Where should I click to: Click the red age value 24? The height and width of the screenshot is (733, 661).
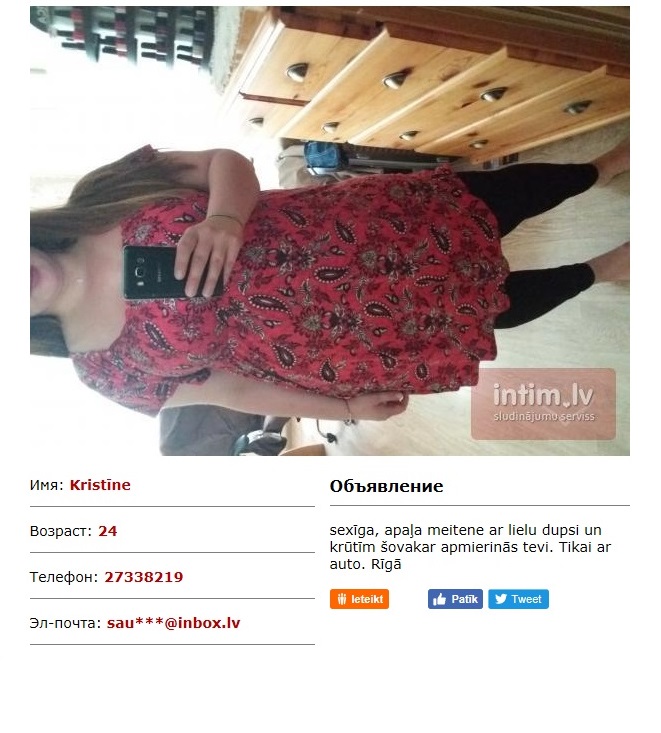(108, 531)
